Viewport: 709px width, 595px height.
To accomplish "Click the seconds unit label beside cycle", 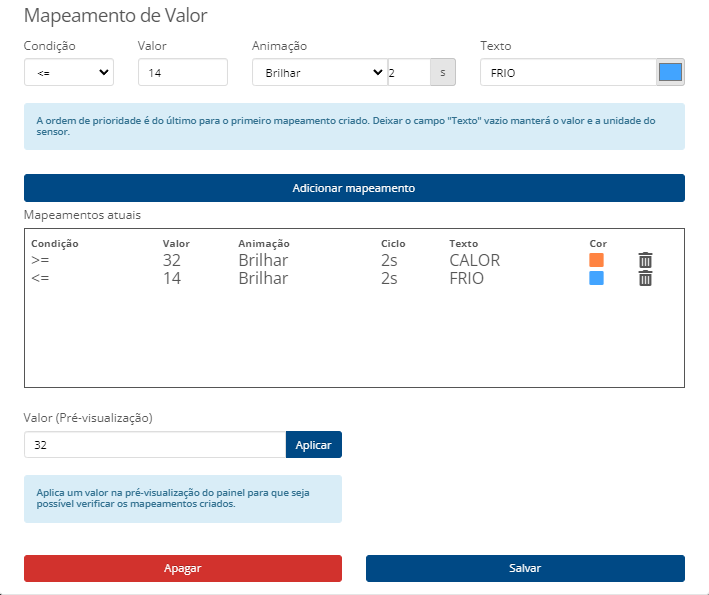I will 444,72.
